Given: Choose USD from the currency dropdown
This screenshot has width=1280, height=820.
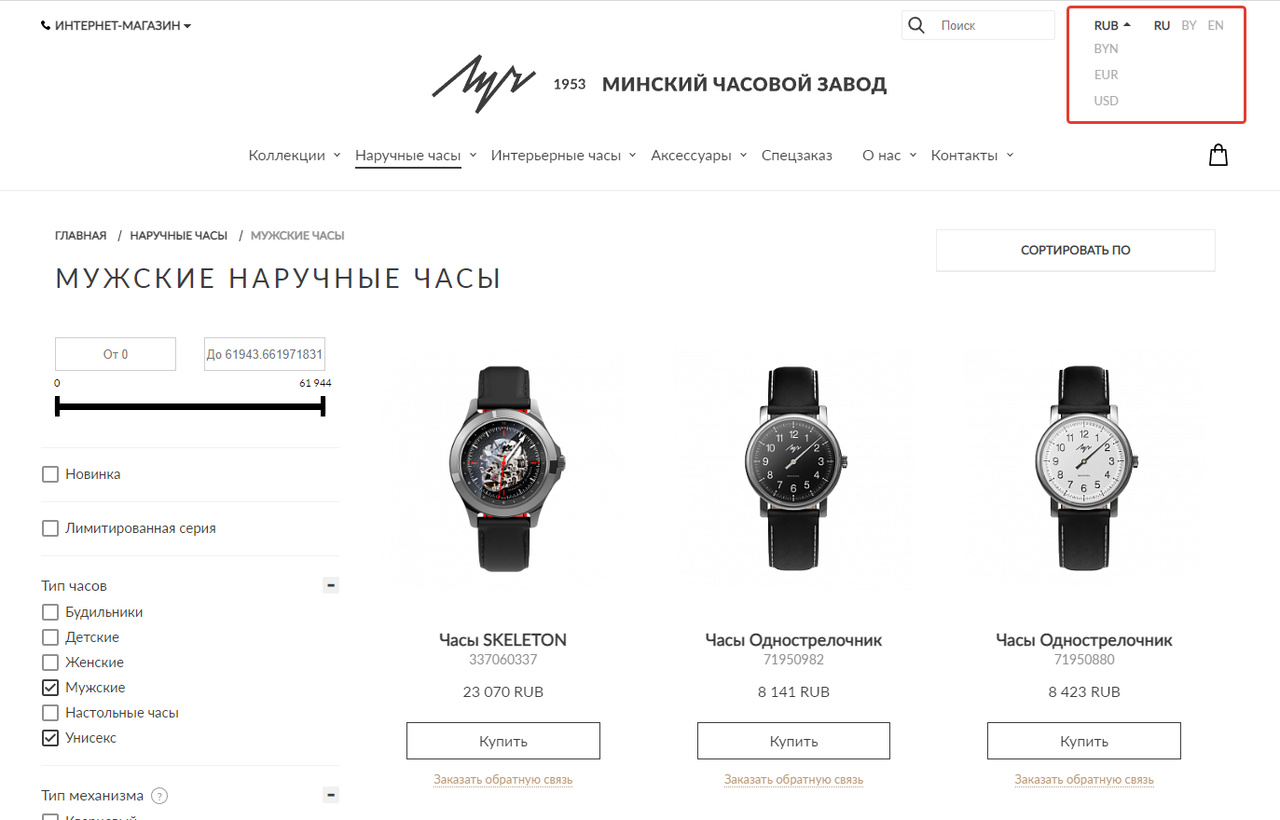Looking at the screenshot, I should (x=1106, y=100).
